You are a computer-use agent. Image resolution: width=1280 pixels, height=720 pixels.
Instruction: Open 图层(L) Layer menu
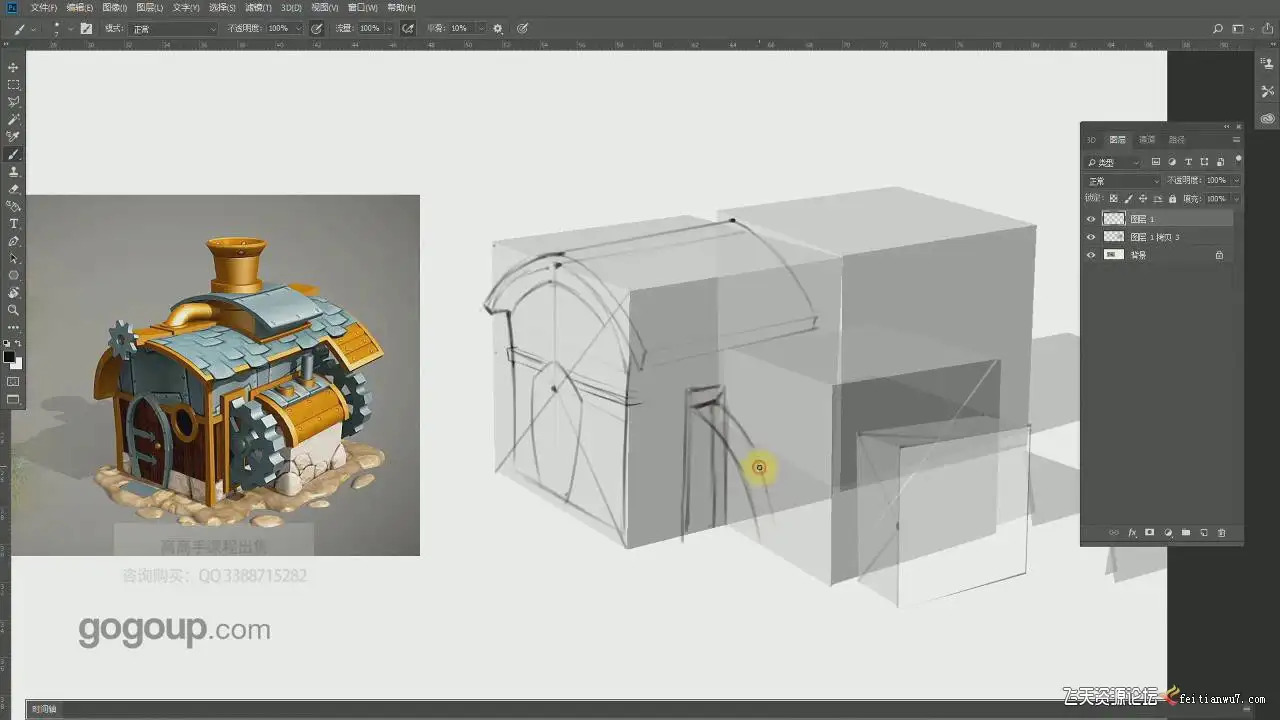(149, 7)
